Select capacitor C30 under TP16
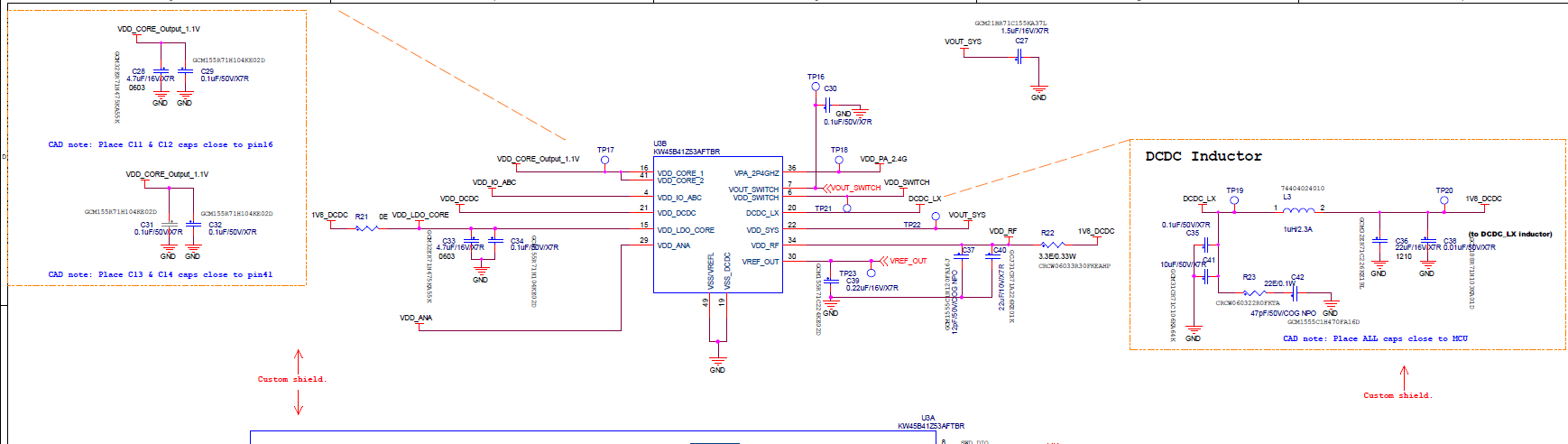Image resolution: width=1568 pixels, height=444 pixels. [x=826, y=106]
